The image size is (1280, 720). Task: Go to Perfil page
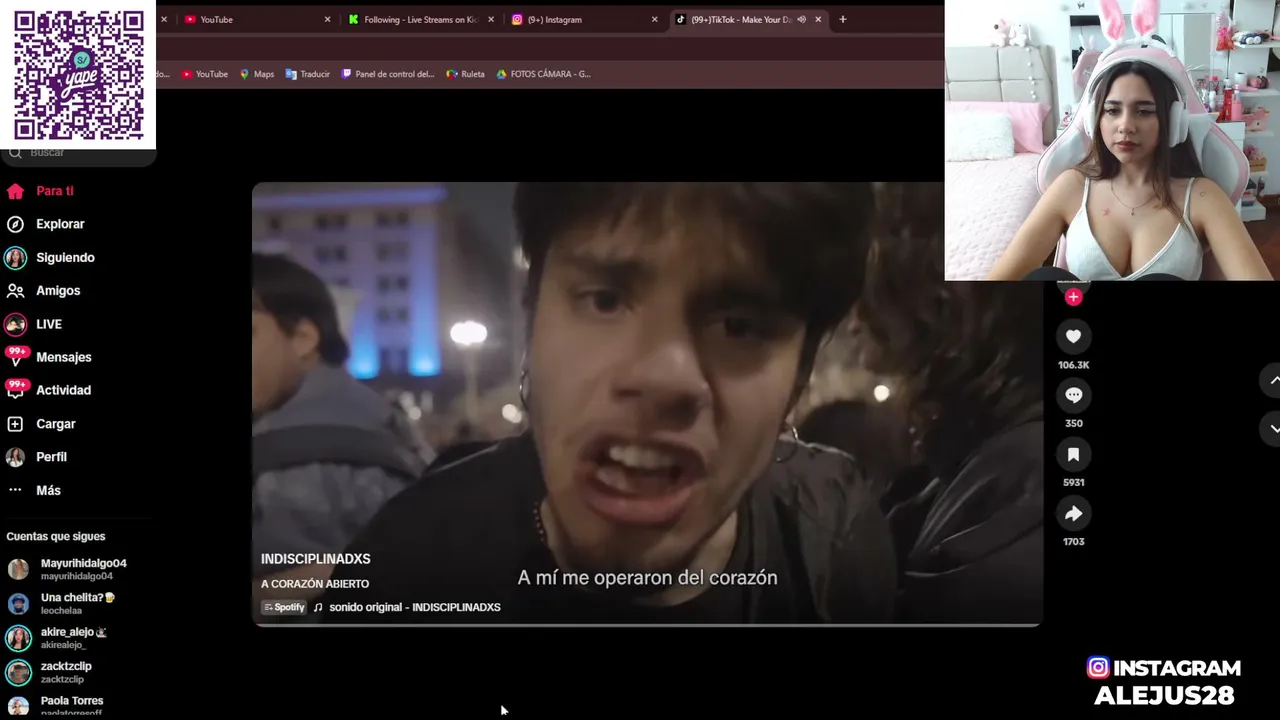(x=36, y=457)
